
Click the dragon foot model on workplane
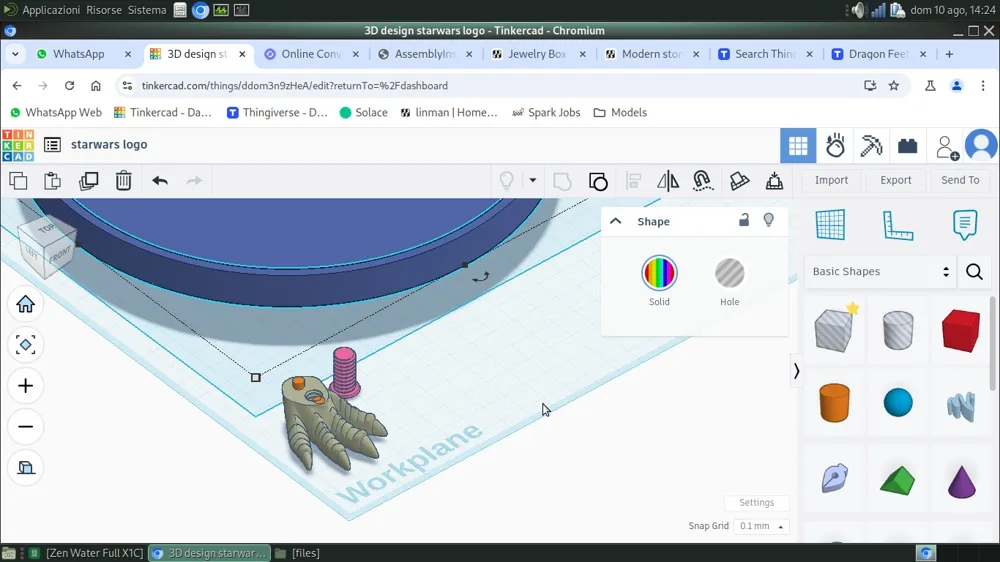[x=330, y=424]
